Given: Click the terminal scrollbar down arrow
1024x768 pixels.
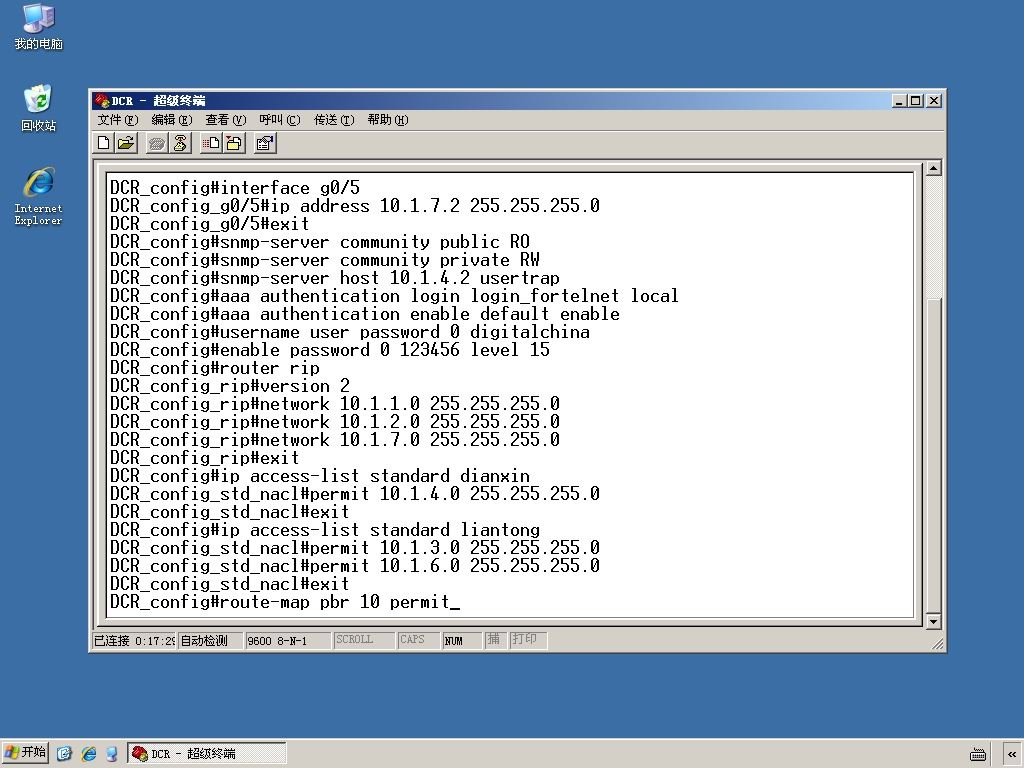Looking at the screenshot, I should point(933,622).
